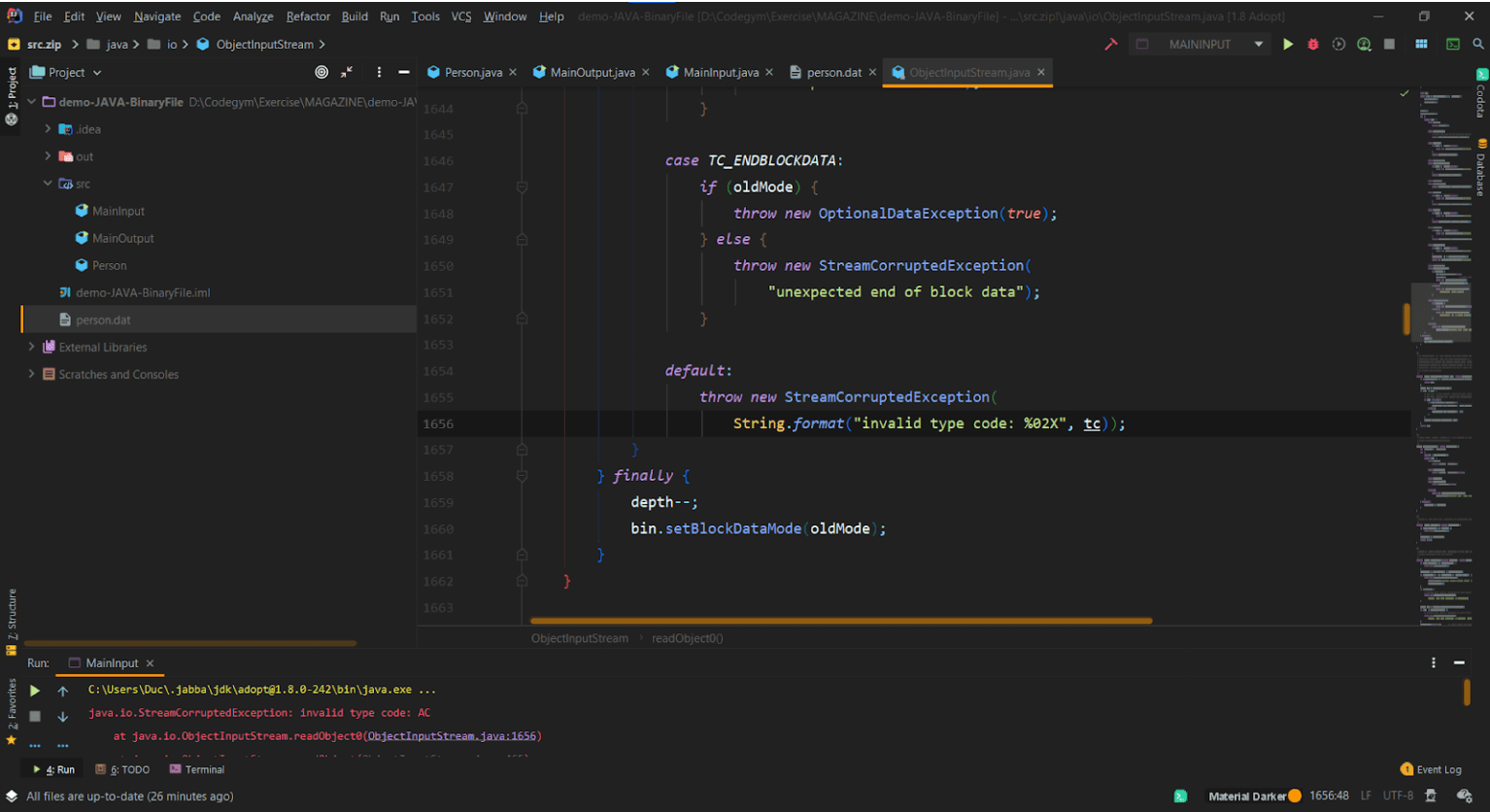Click Run with Coverage icon

(x=1338, y=44)
